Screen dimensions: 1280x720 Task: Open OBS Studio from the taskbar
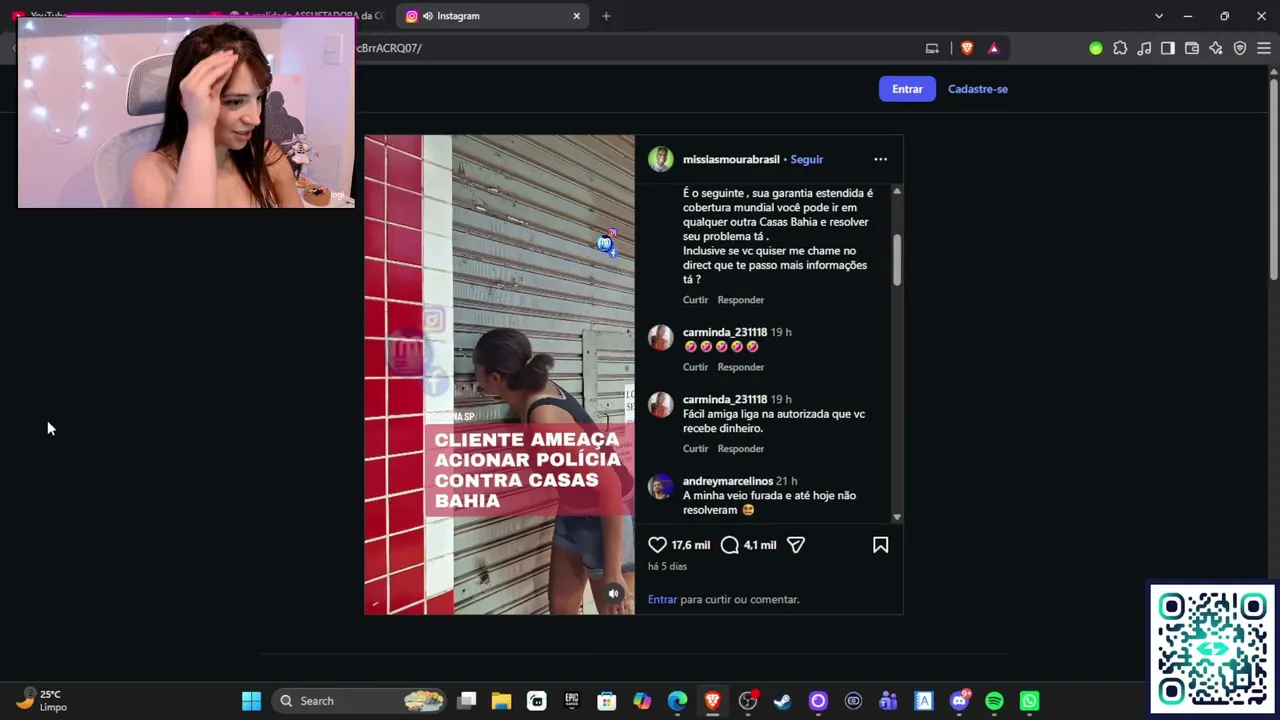click(747, 701)
